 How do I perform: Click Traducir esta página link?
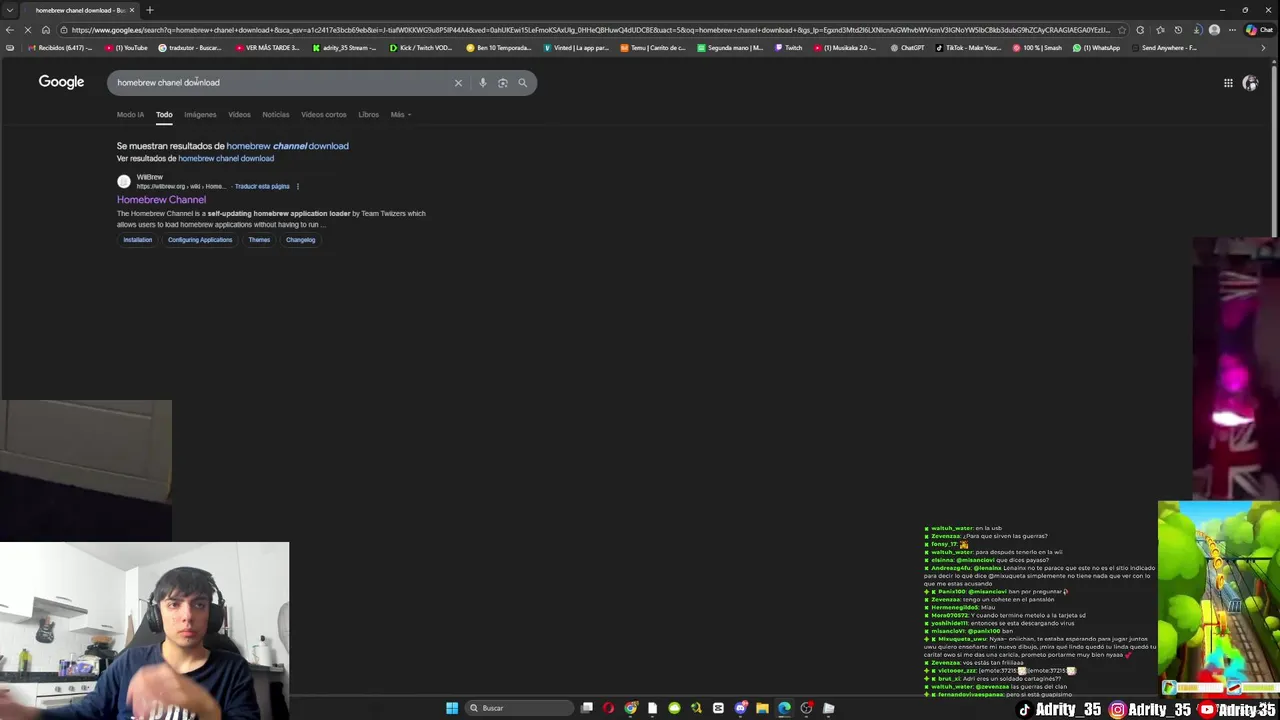[x=262, y=186]
